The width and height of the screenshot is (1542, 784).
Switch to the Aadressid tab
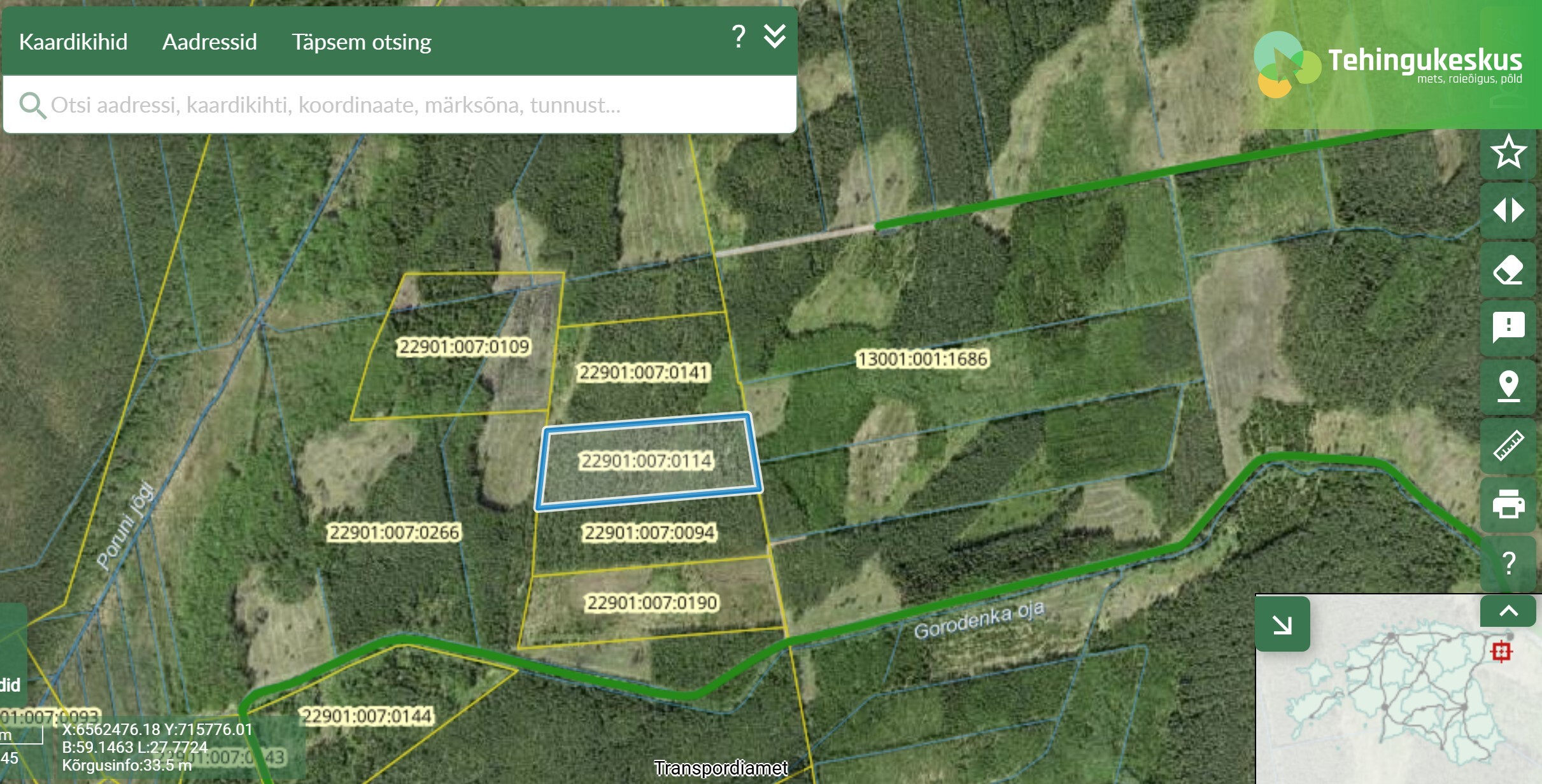point(209,42)
